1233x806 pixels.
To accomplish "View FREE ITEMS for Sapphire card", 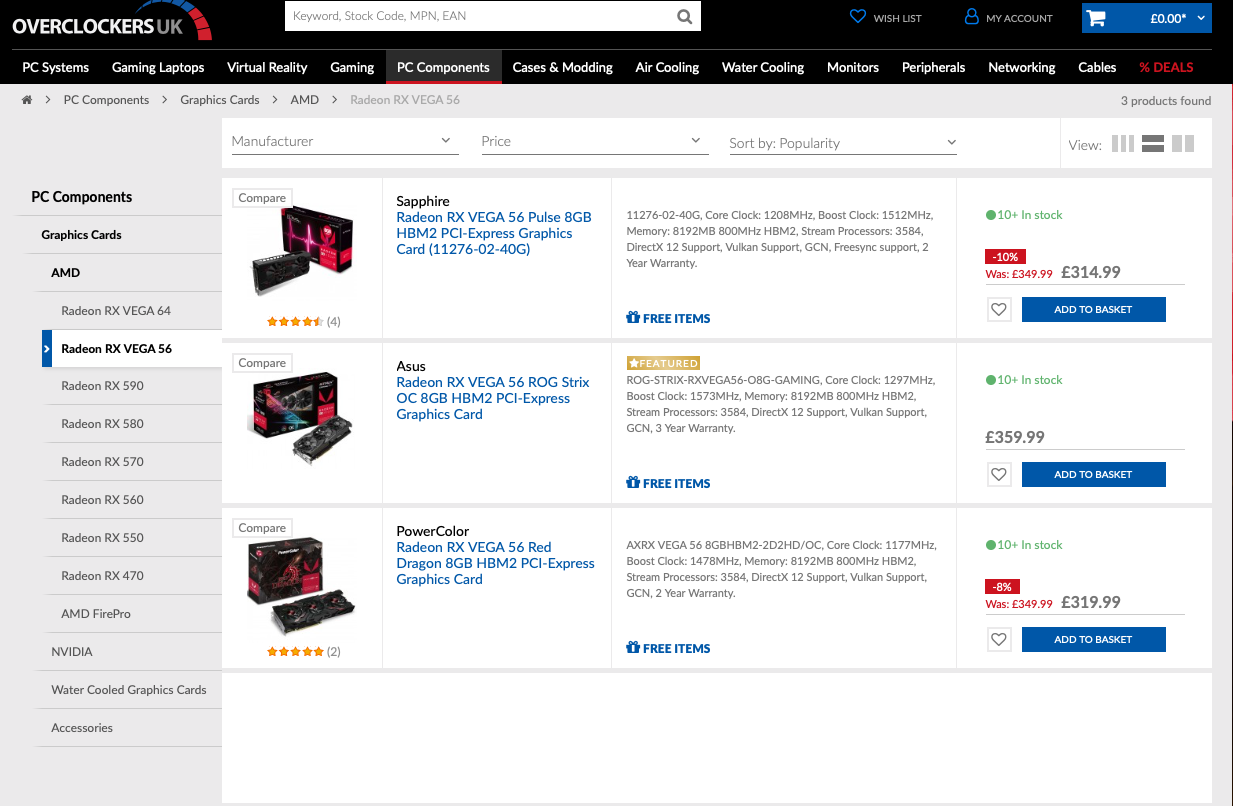I will pos(668,318).
